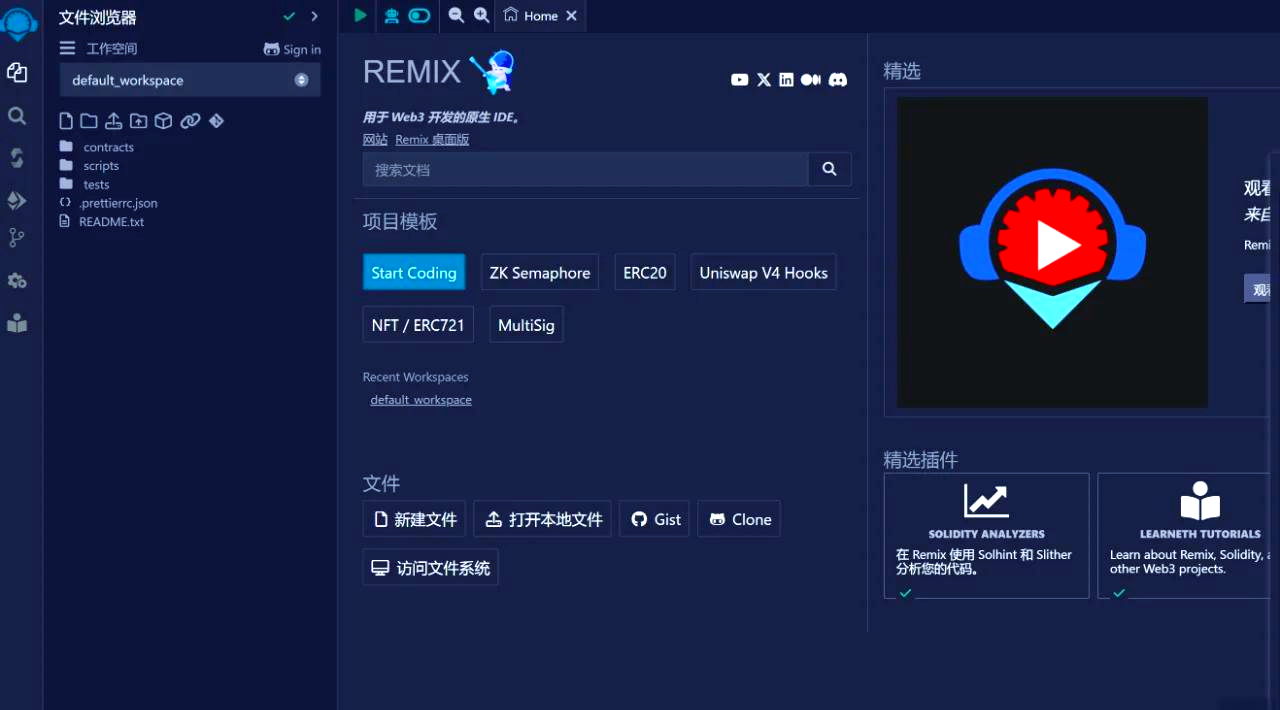Toggle activation of Learneth Tutorials plugin
Viewport: 1280px width, 710px height.
click(1118, 592)
